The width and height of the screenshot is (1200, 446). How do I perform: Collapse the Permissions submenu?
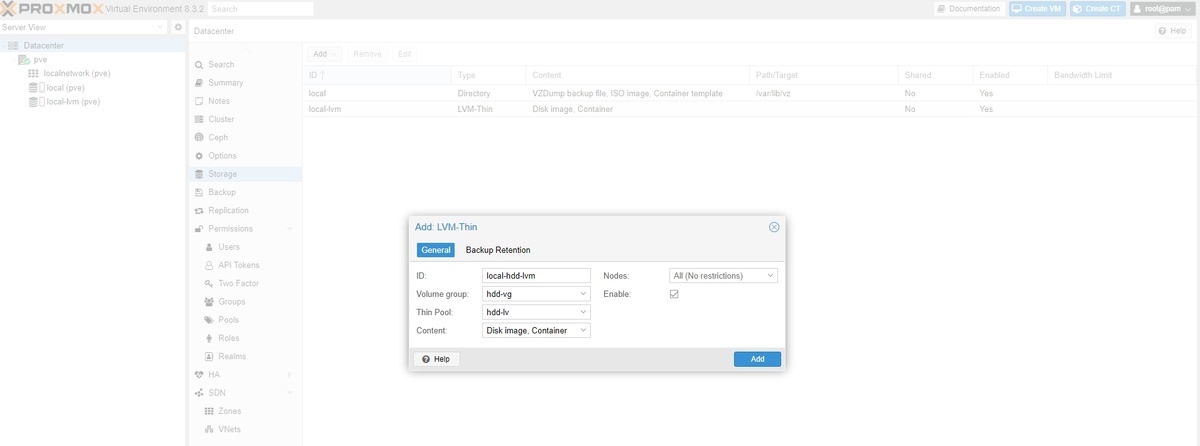(x=290, y=229)
